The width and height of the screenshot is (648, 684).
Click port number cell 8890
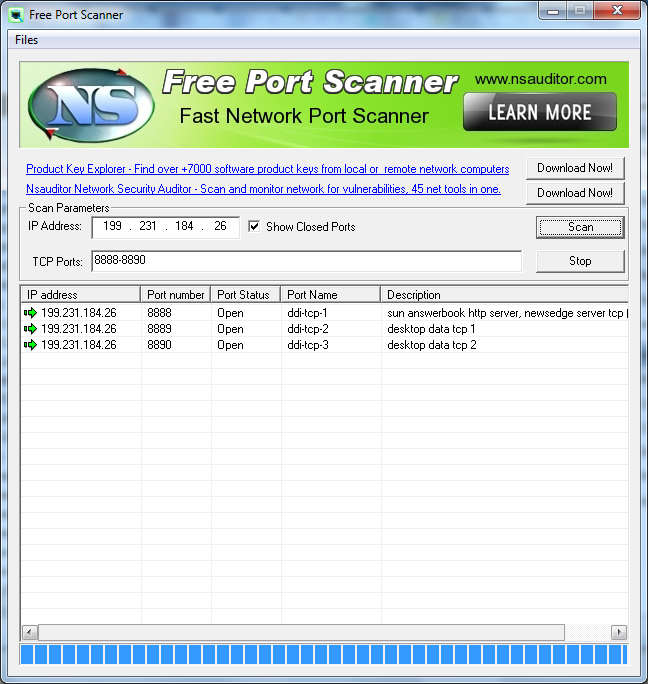point(159,345)
